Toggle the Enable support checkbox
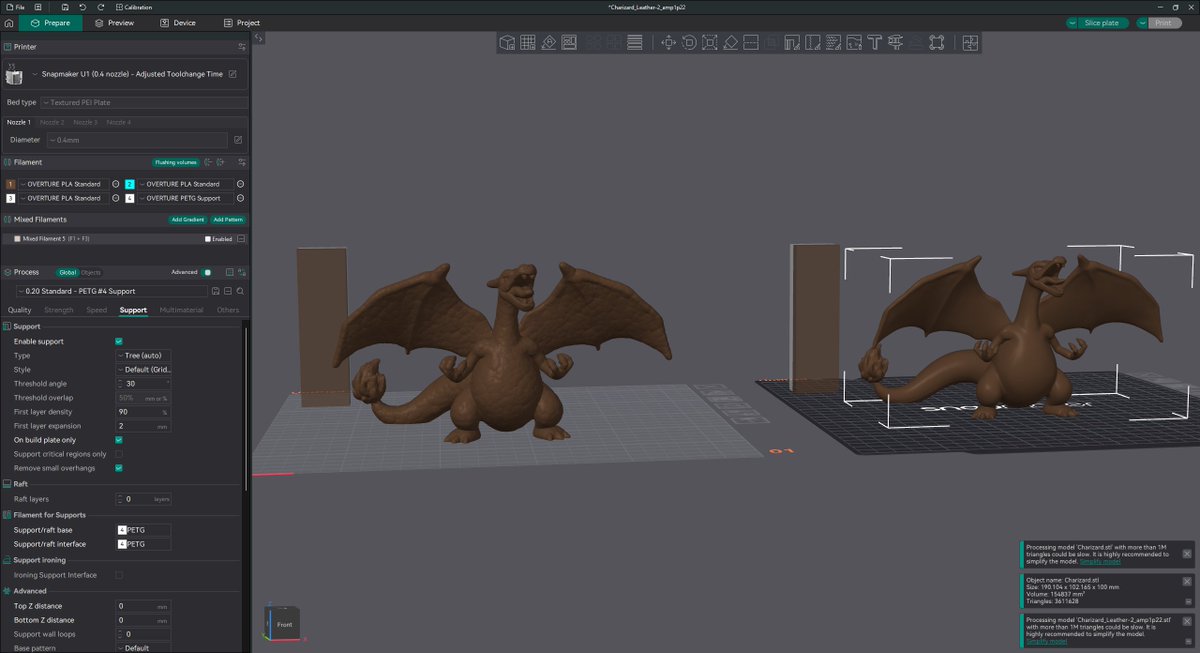Viewport: 1200px width, 653px height. click(x=119, y=341)
